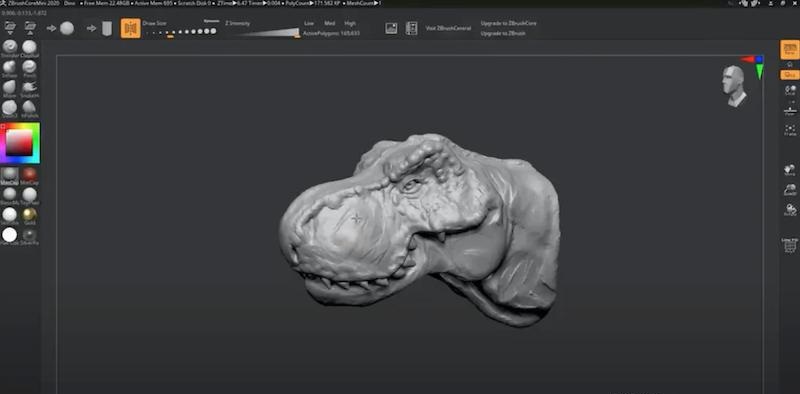Choose the red MatCap material
Viewport: 800px width, 394px height.
click(x=30, y=176)
